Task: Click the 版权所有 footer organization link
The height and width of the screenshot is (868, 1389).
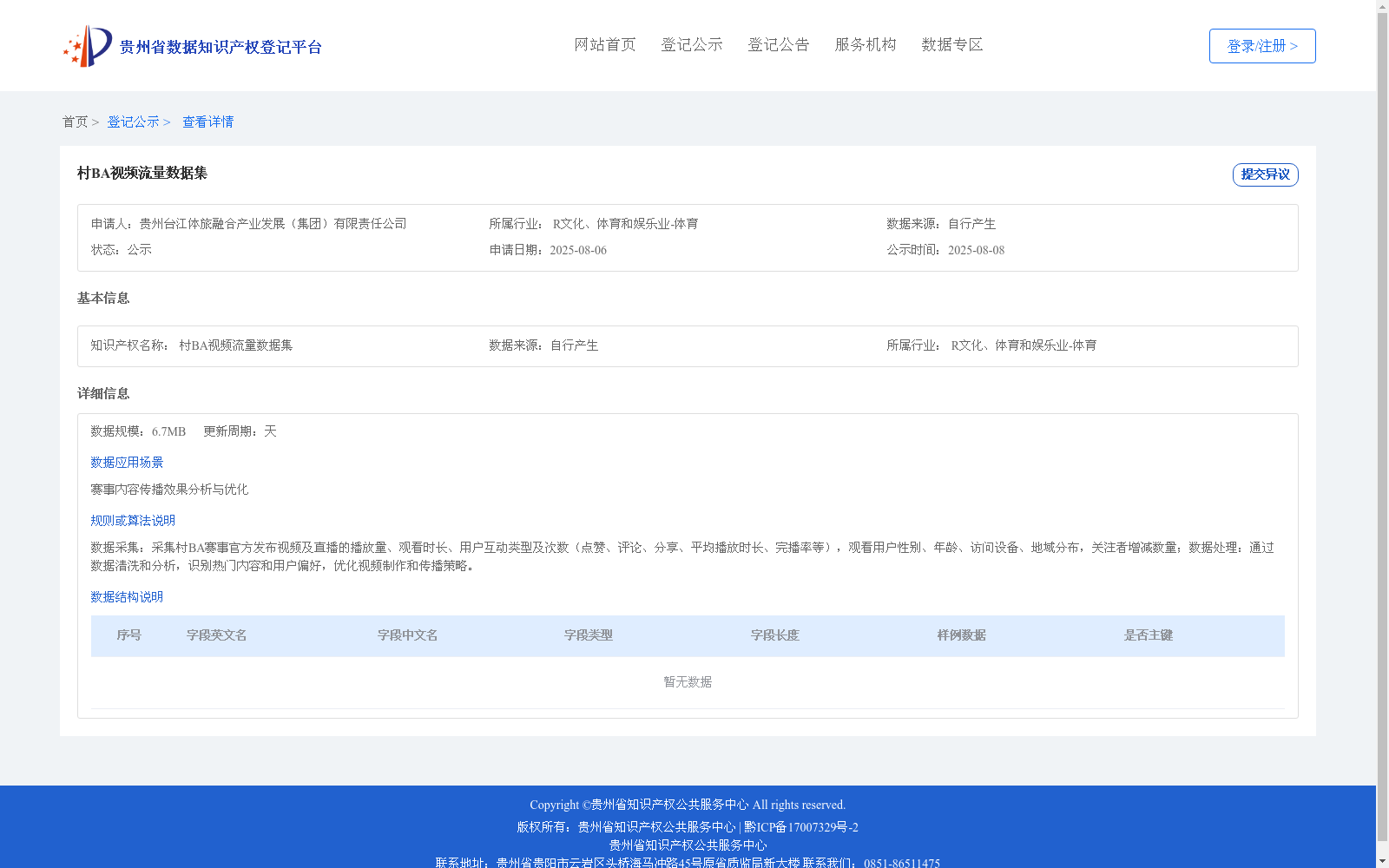Action: point(654,827)
